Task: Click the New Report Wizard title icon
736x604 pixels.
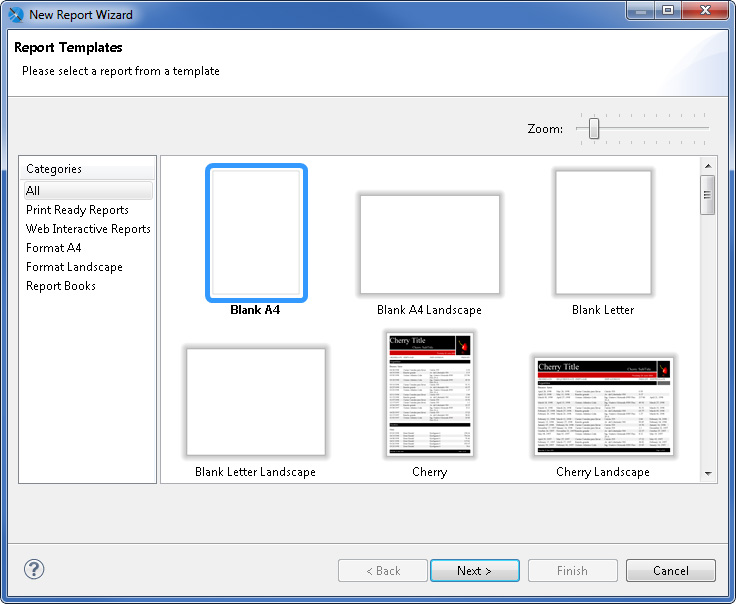Action: point(15,15)
